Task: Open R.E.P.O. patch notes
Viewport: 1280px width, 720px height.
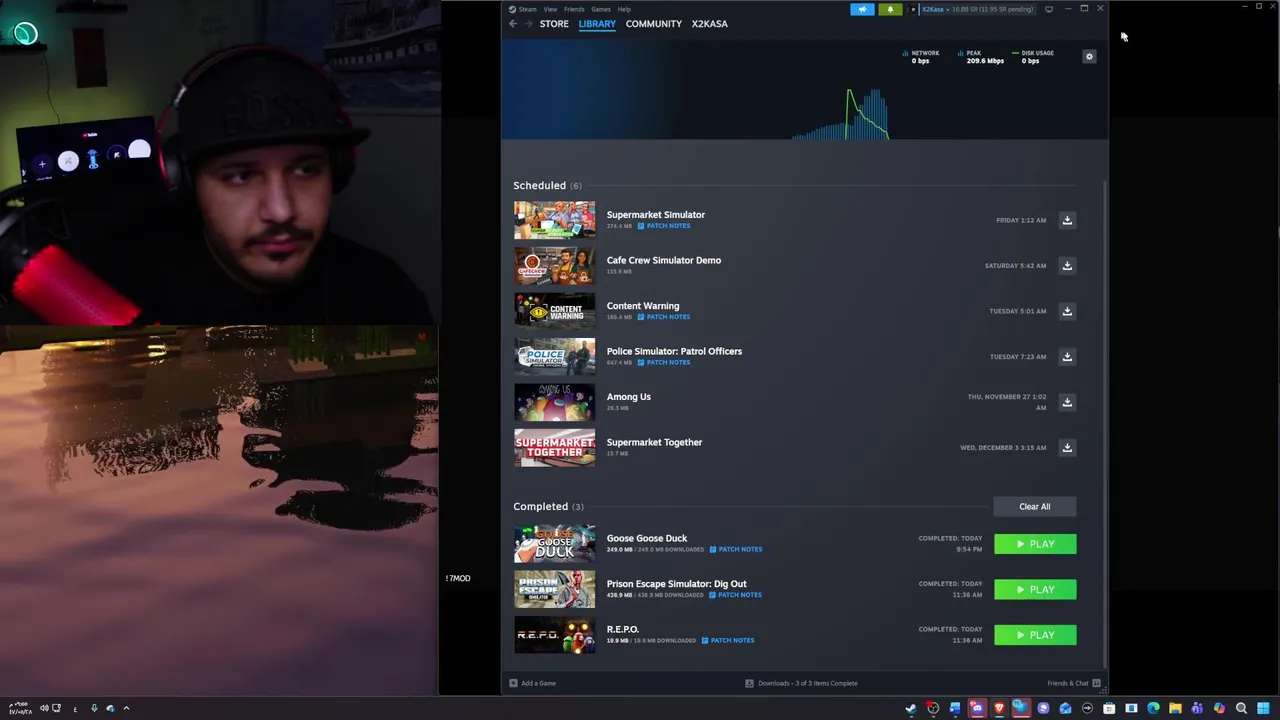Action: (728, 640)
